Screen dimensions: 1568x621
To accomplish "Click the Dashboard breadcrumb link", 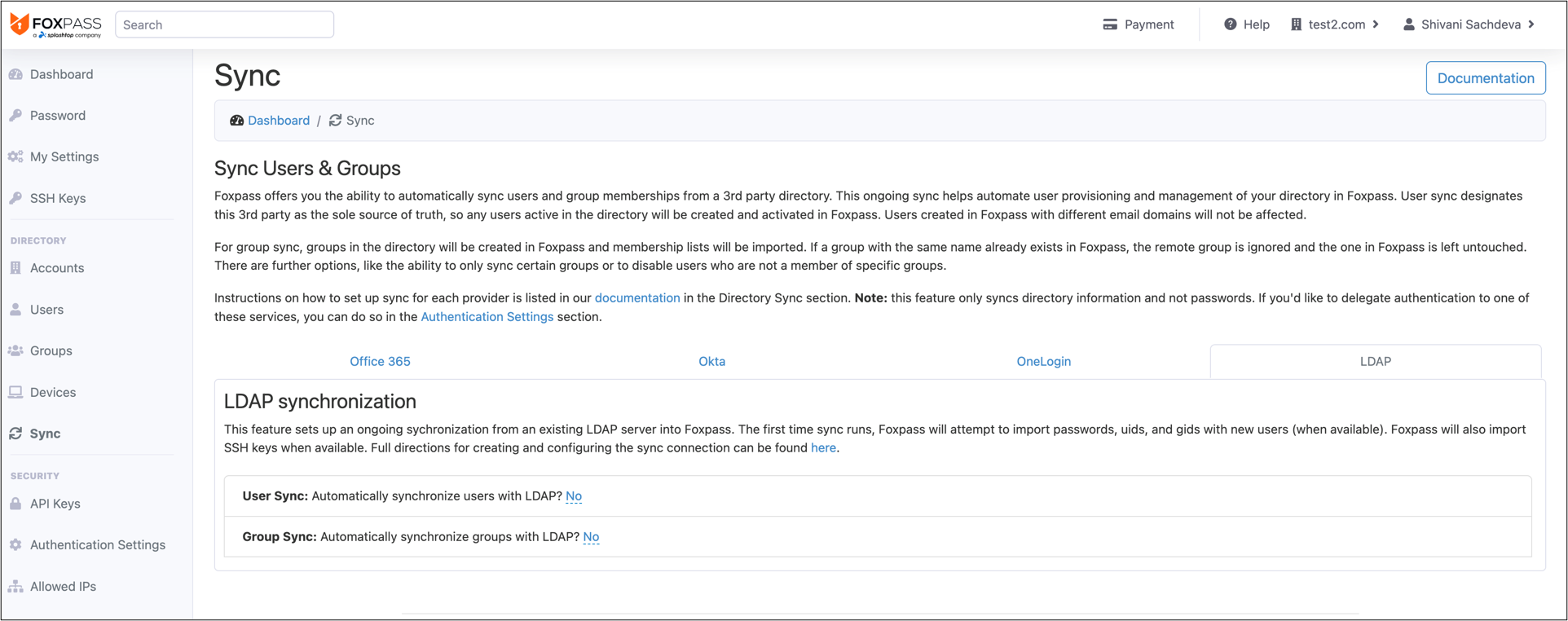I will click(x=279, y=121).
